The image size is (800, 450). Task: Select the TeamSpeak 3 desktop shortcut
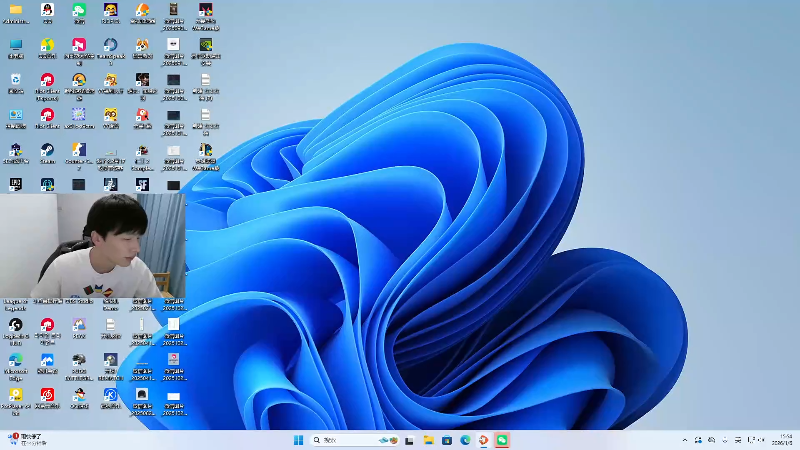(x=111, y=45)
